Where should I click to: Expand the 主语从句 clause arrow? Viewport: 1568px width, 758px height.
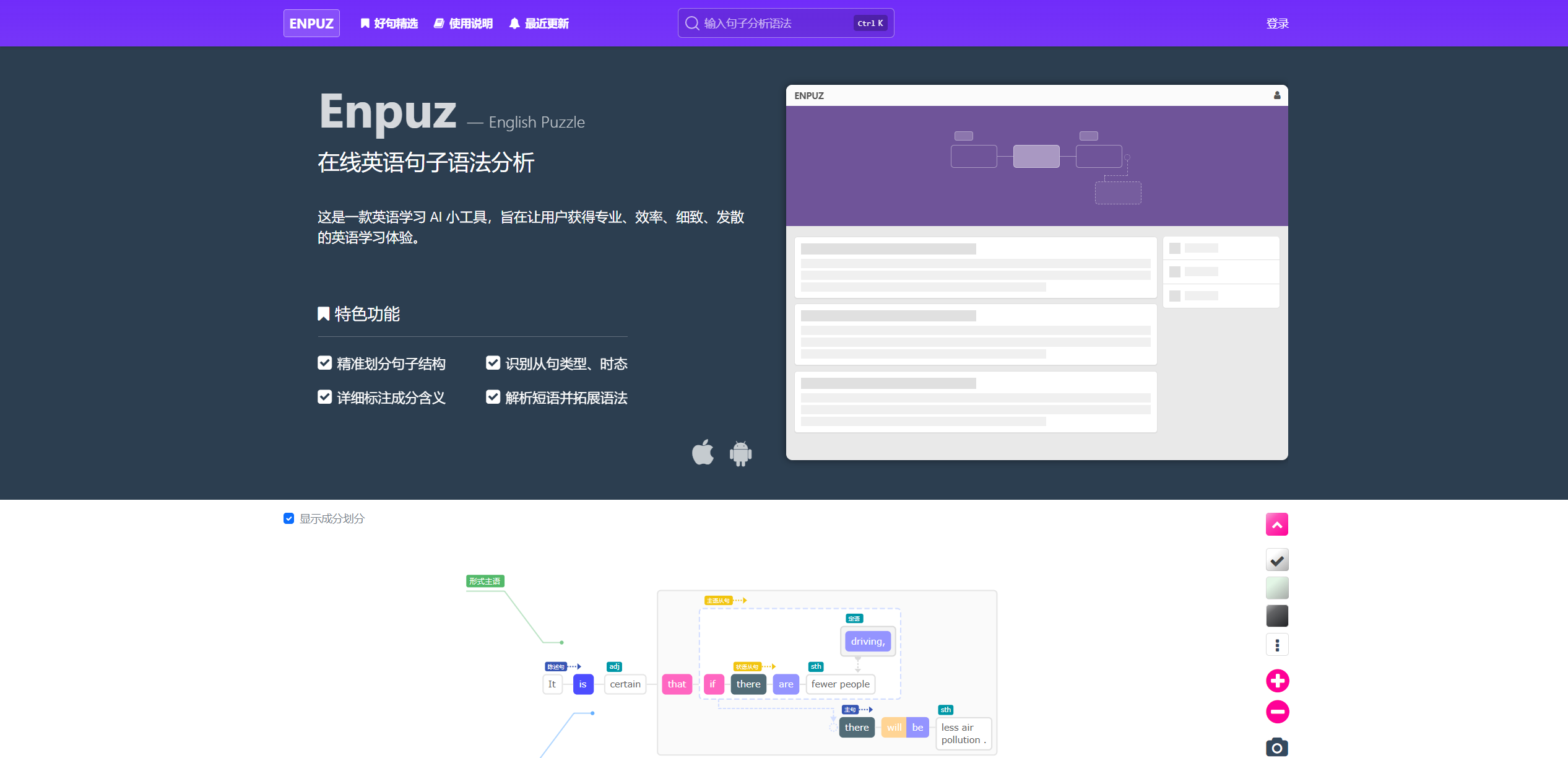745,600
